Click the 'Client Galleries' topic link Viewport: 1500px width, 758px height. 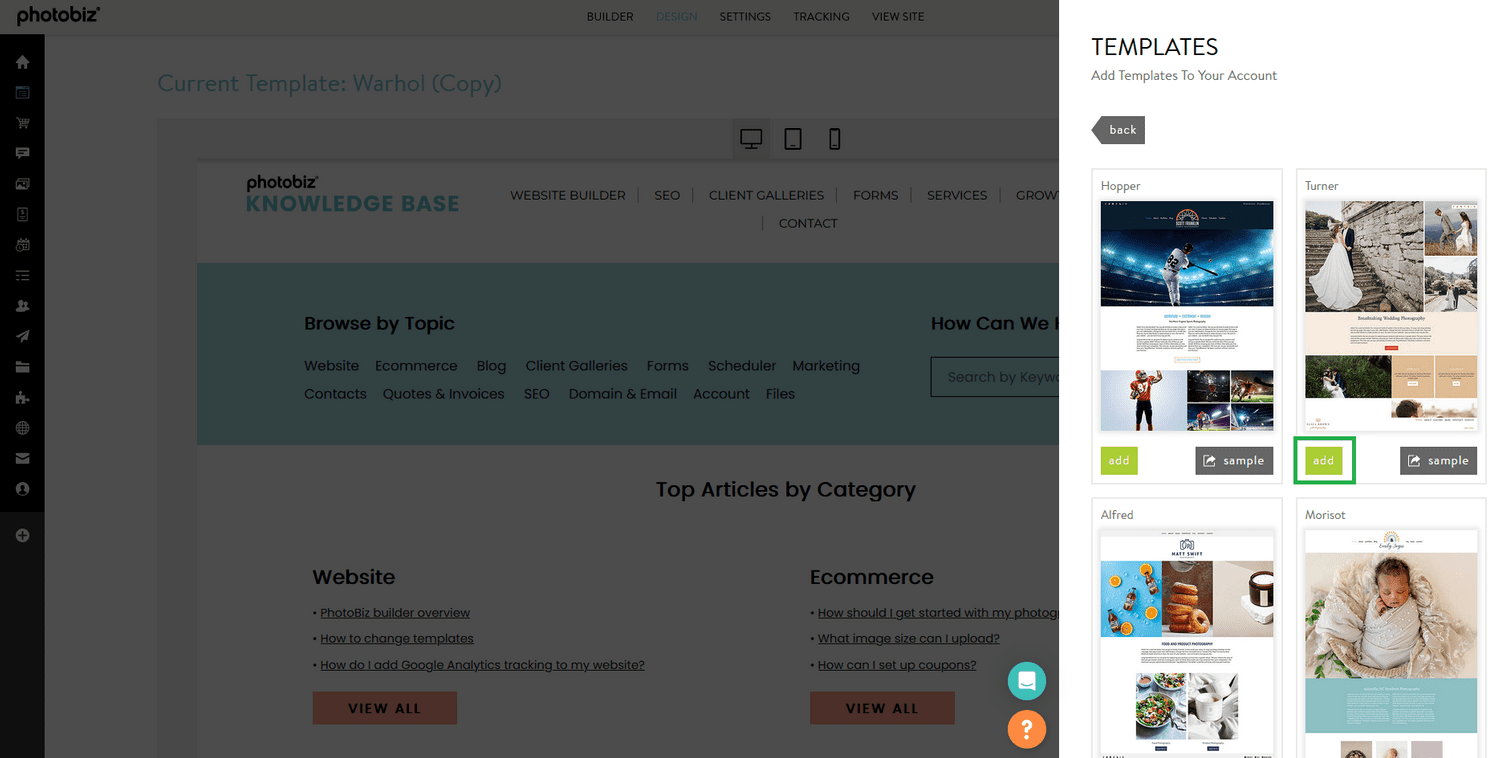[577, 366]
